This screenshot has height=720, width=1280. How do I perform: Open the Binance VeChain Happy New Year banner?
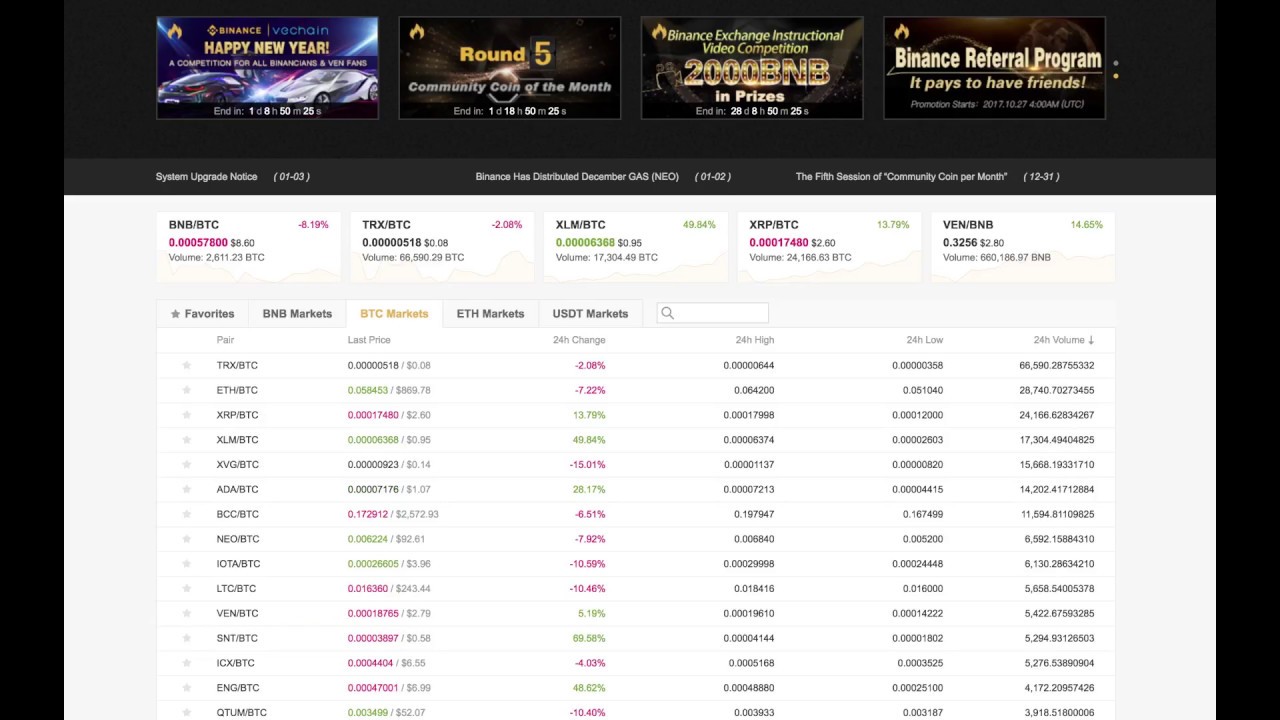click(x=267, y=68)
